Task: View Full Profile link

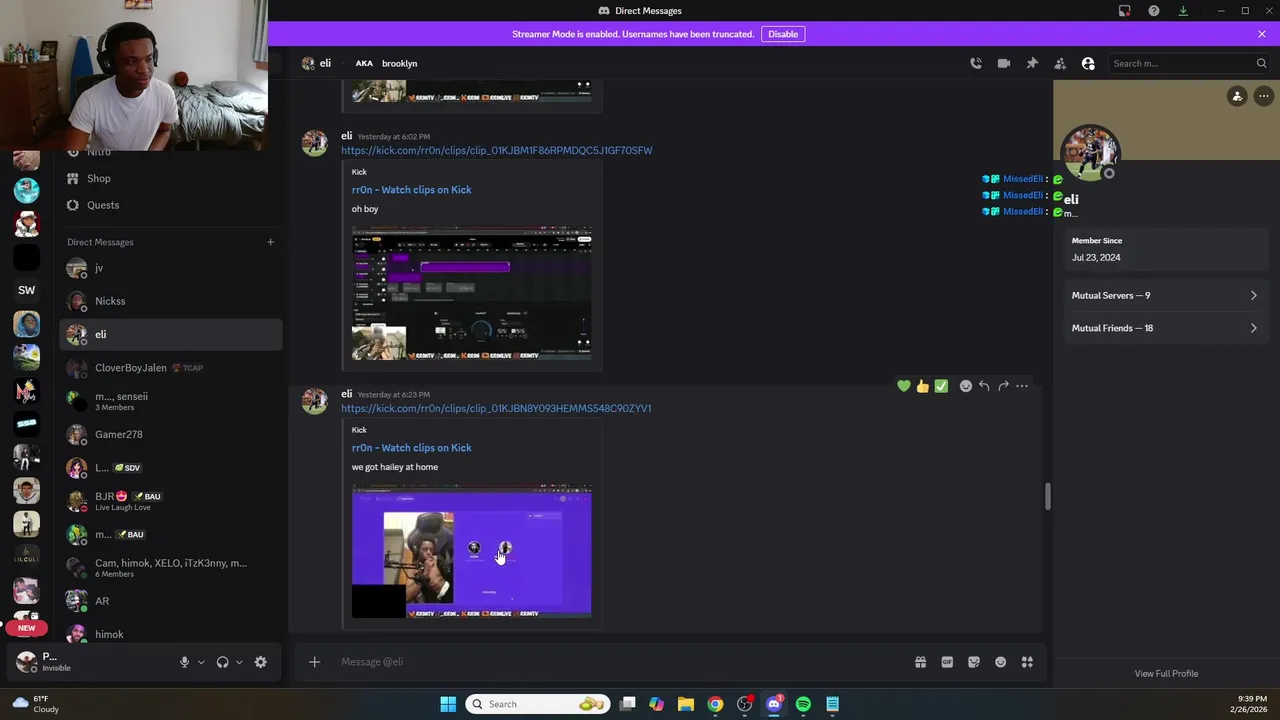Action: point(1166,674)
